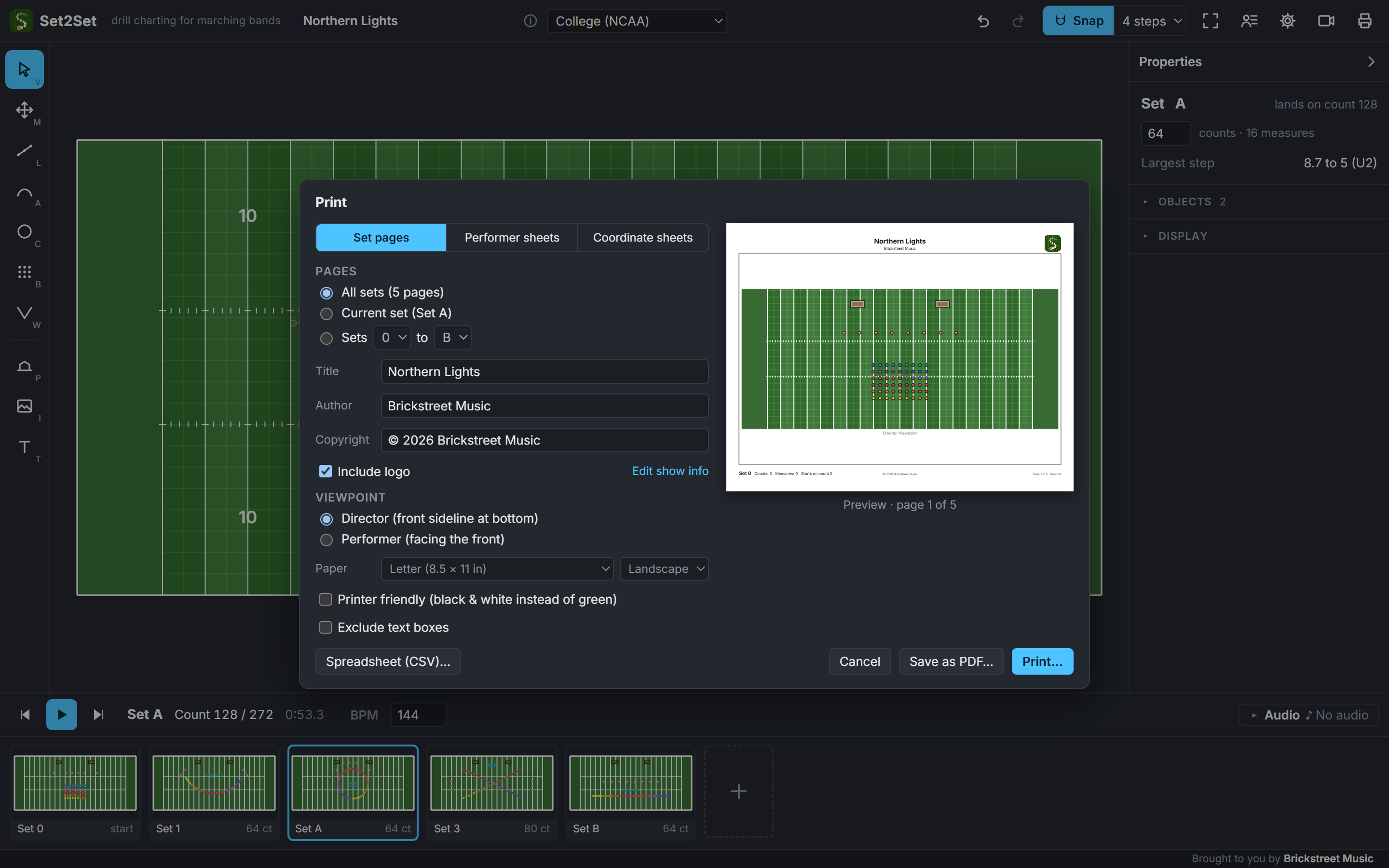Click the info icon beside field type
Screen dimensions: 1389x868
coord(531,21)
